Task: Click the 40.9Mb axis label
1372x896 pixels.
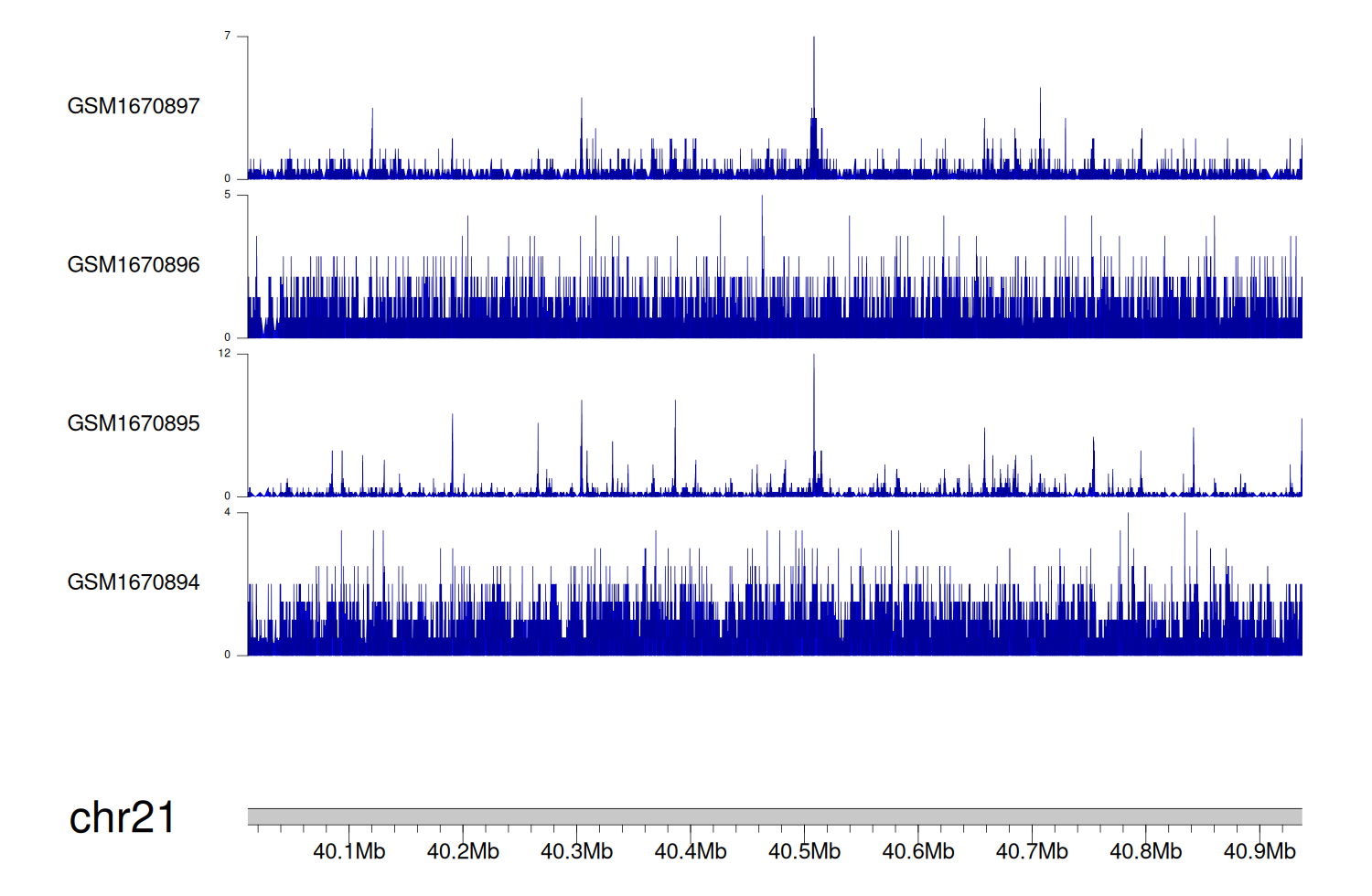Action: tap(1259, 852)
